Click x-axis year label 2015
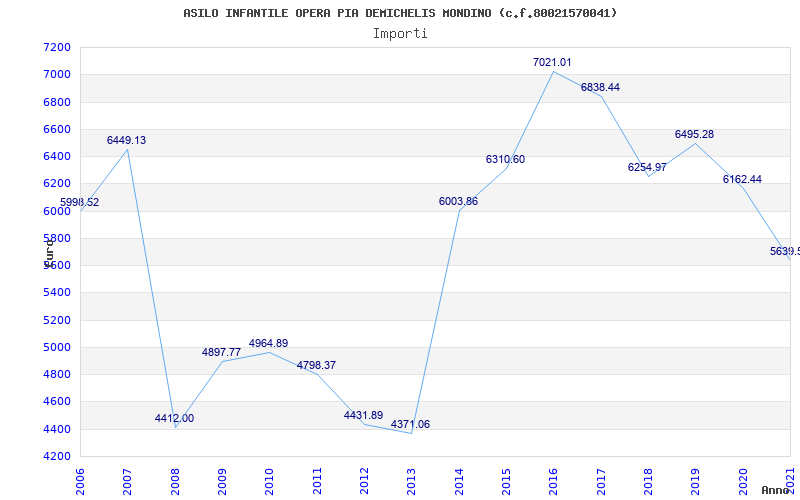Image resolution: width=800 pixels, height=500 pixels. click(x=506, y=482)
